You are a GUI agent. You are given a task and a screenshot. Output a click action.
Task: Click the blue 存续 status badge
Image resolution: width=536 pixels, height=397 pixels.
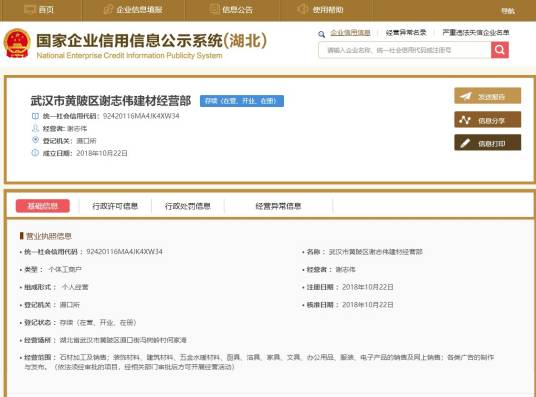coord(242,101)
